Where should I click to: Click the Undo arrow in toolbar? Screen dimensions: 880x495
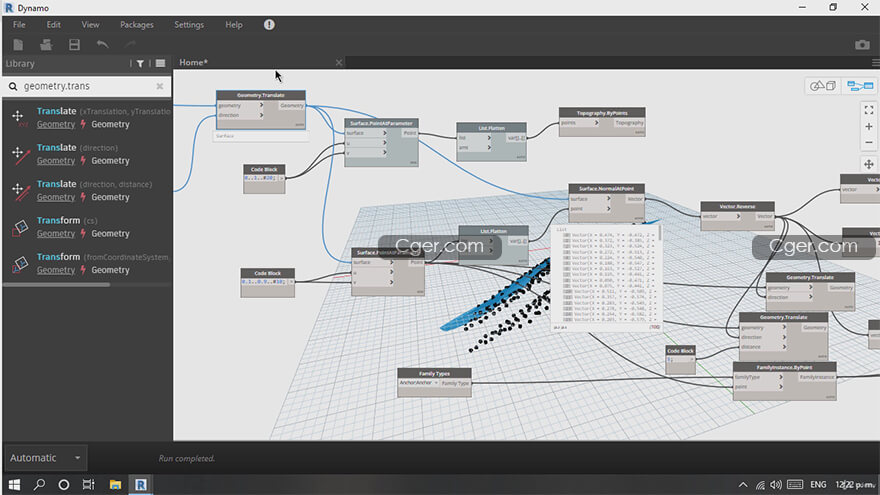click(x=102, y=45)
